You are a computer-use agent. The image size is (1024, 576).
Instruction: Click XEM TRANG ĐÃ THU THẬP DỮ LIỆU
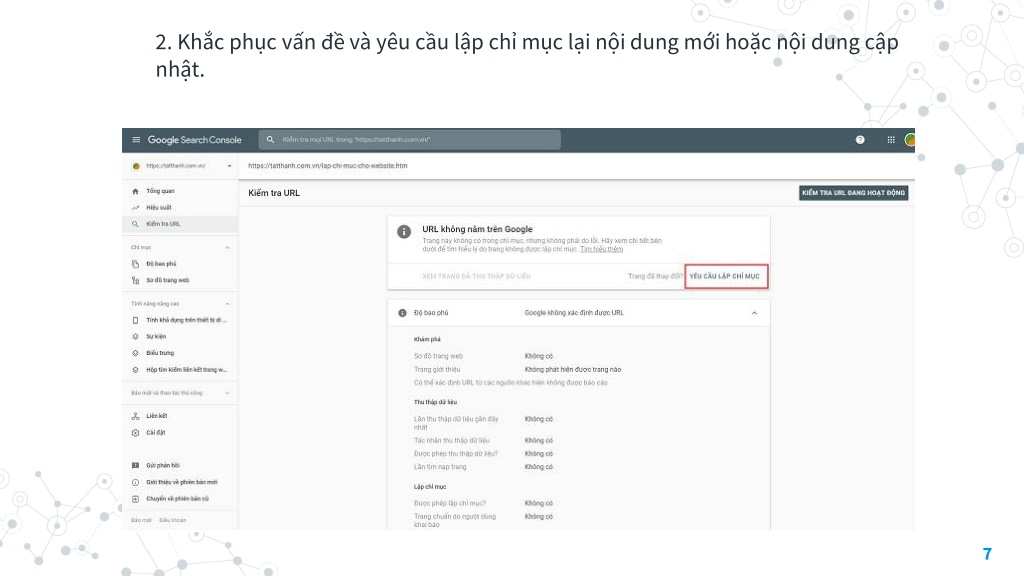click(476, 276)
